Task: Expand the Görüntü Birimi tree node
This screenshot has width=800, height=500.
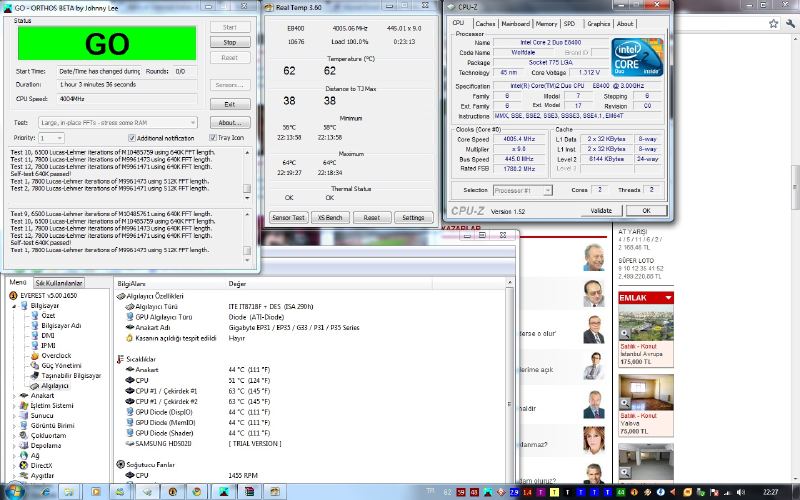Action: pyautogui.click(x=14, y=426)
